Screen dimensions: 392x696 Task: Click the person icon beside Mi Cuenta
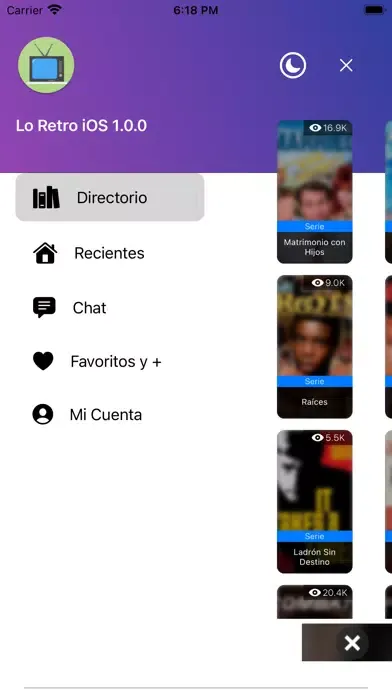[43, 415]
